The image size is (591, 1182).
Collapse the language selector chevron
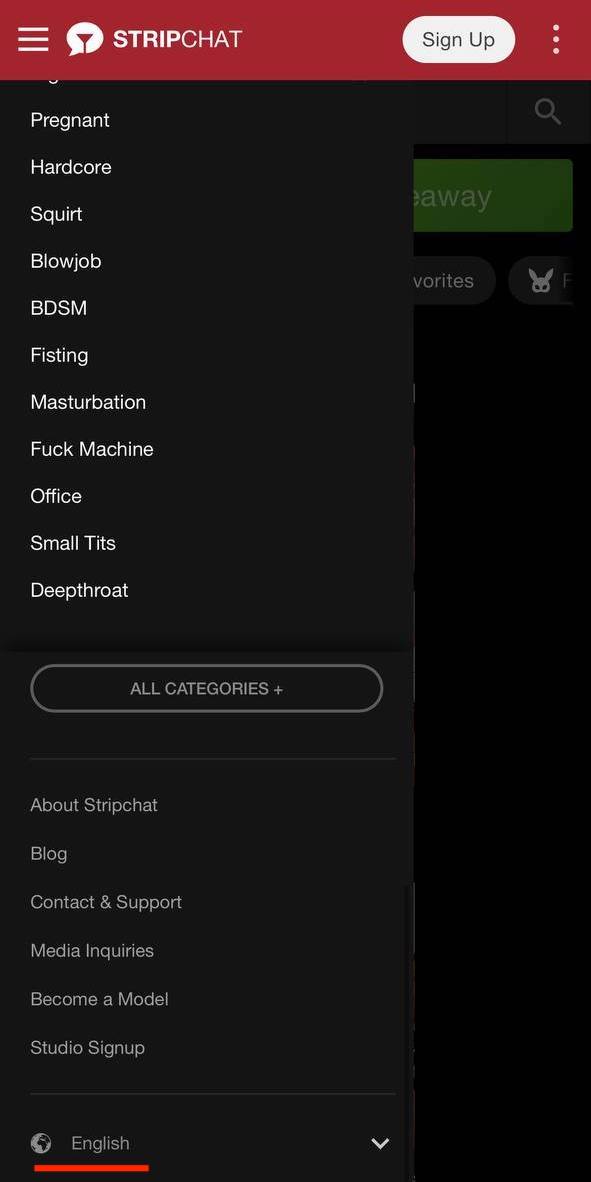click(379, 1143)
